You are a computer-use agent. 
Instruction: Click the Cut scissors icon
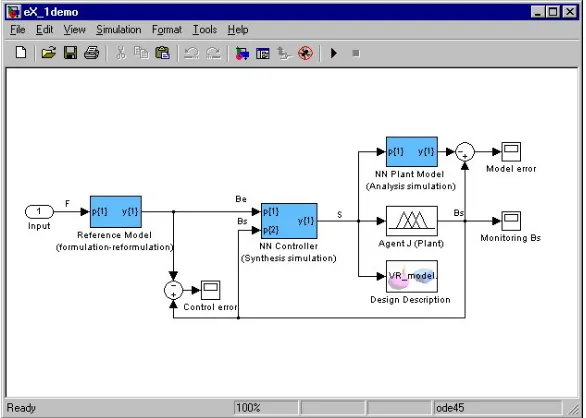(x=120, y=53)
